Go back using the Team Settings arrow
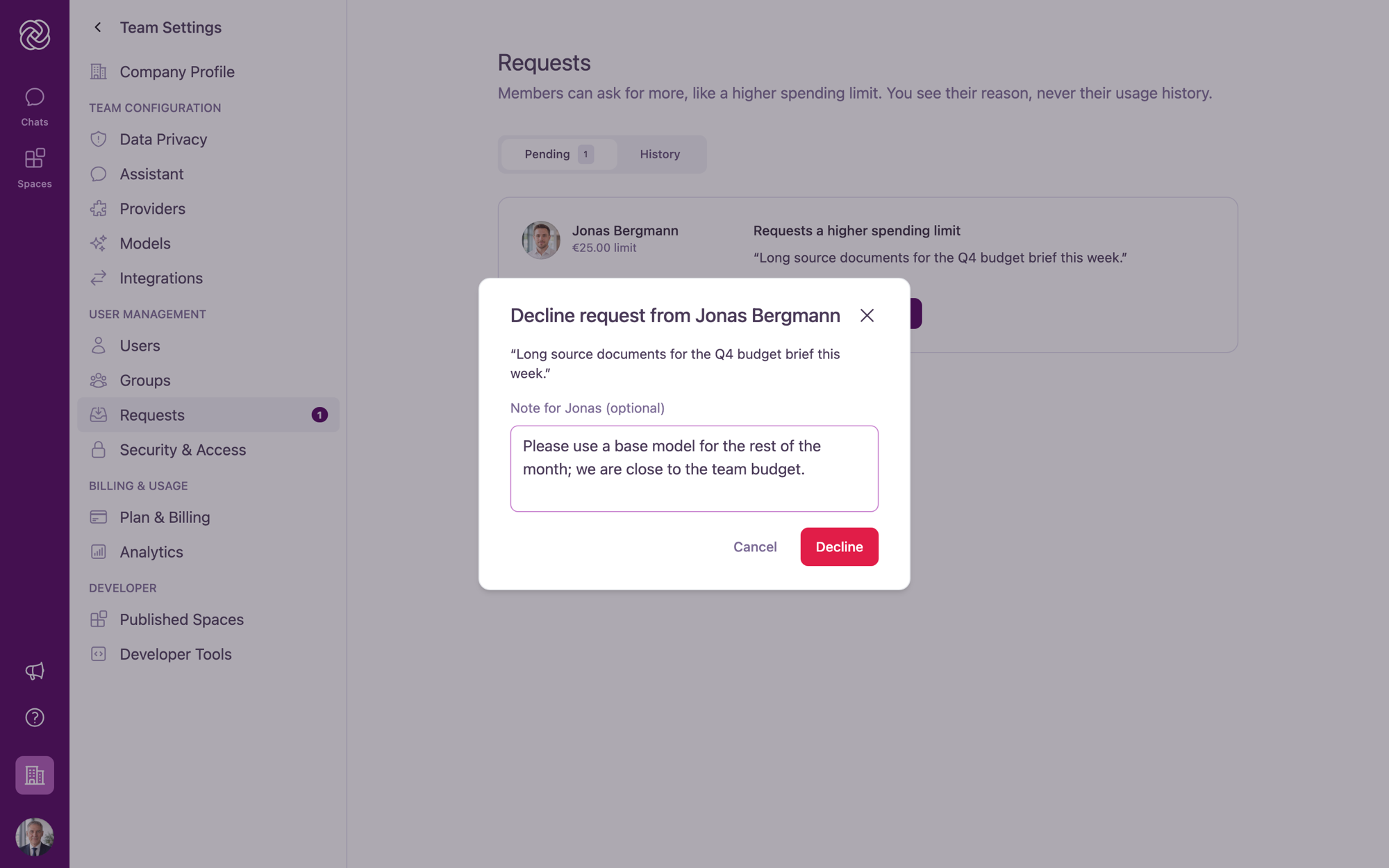The image size is (1389, 868). tap(98, 27)
